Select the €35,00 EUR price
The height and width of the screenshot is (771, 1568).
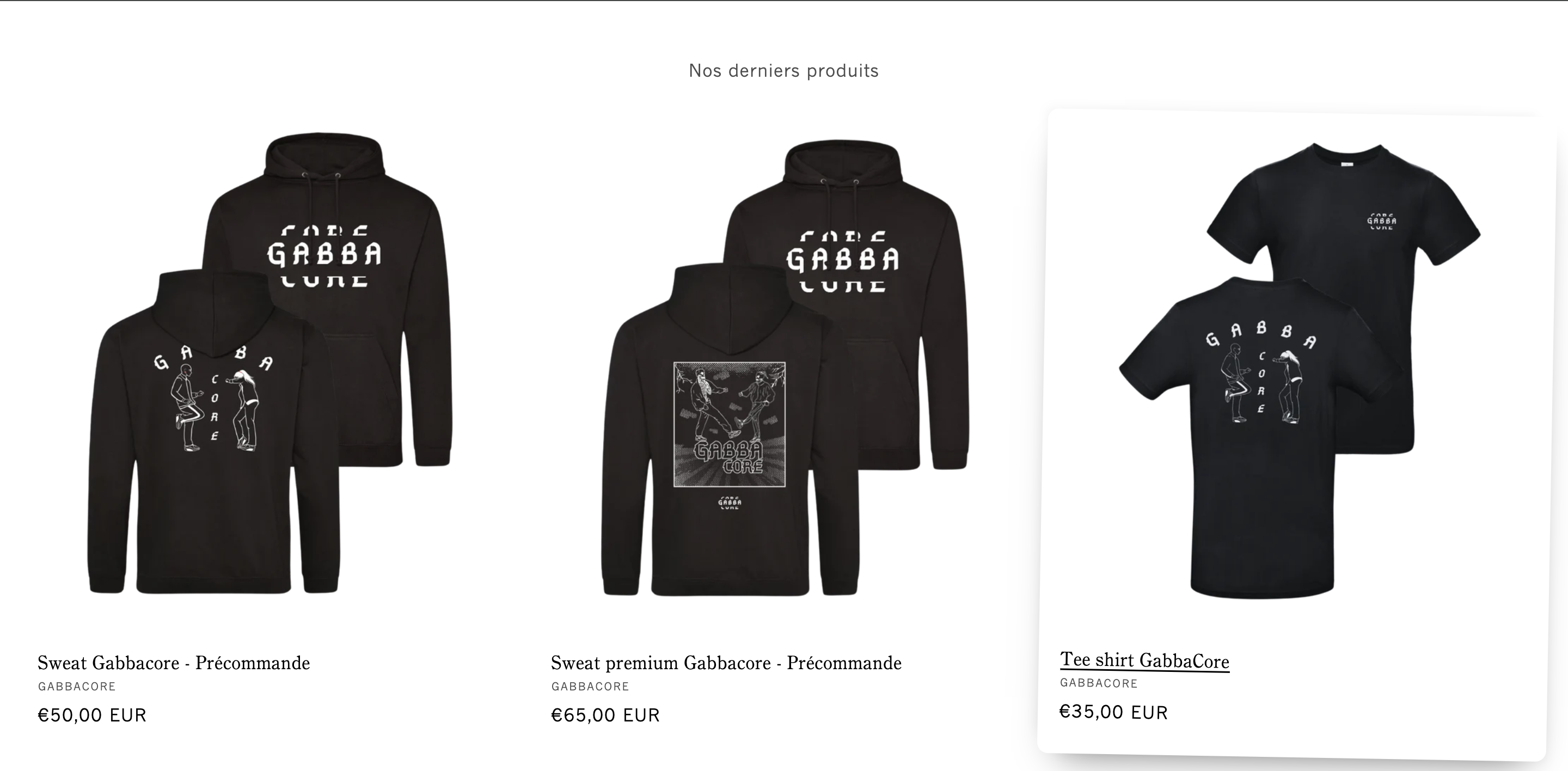(x=1113, y=712)
